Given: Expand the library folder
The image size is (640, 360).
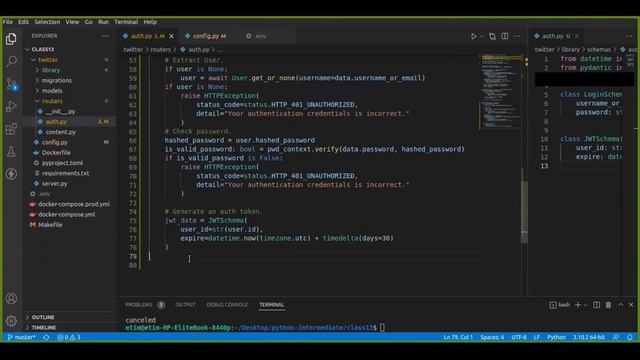Looking at the screenshot, I should coord(69,70).
